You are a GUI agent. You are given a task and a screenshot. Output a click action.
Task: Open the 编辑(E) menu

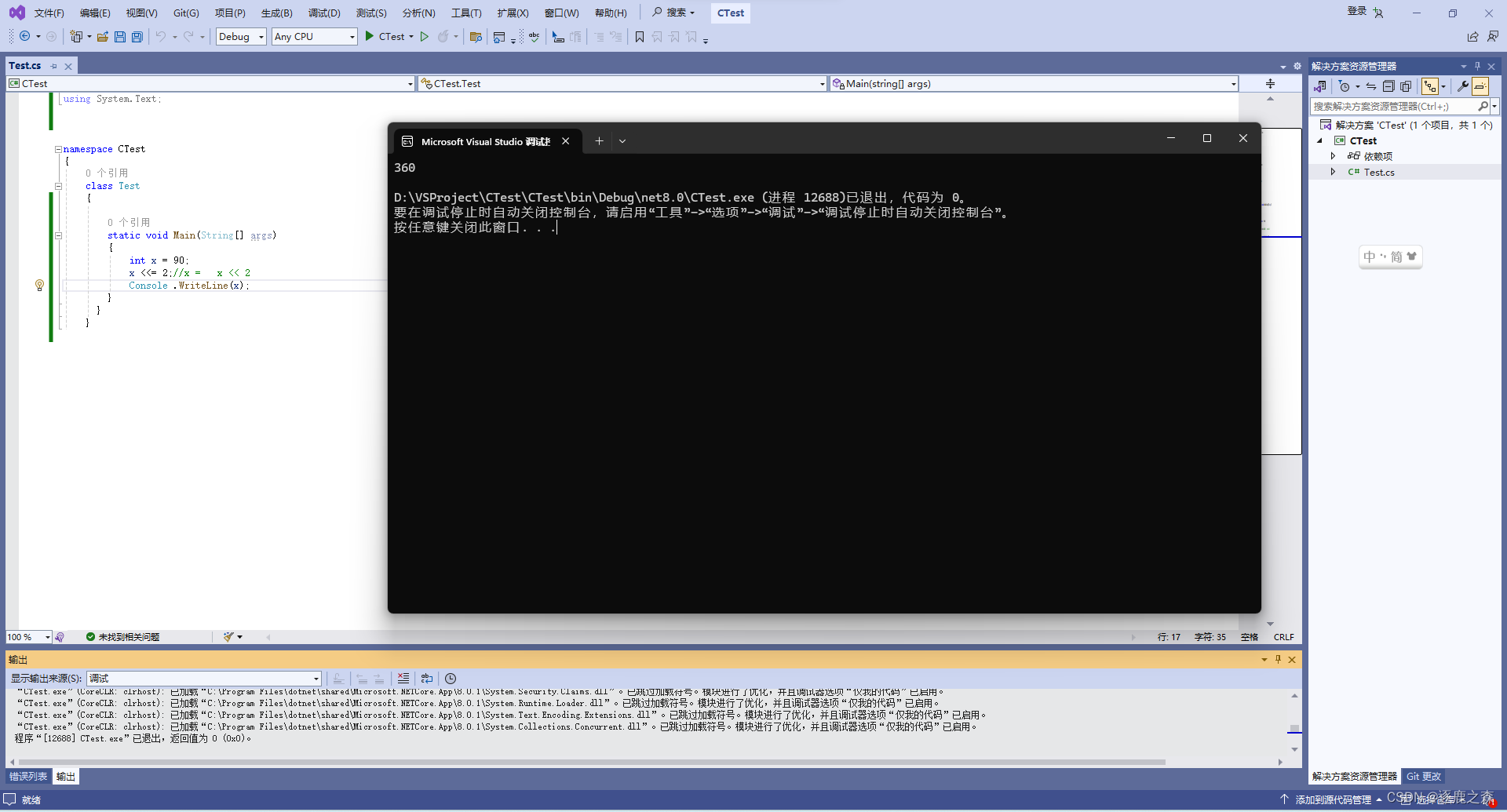coord(95,13)
